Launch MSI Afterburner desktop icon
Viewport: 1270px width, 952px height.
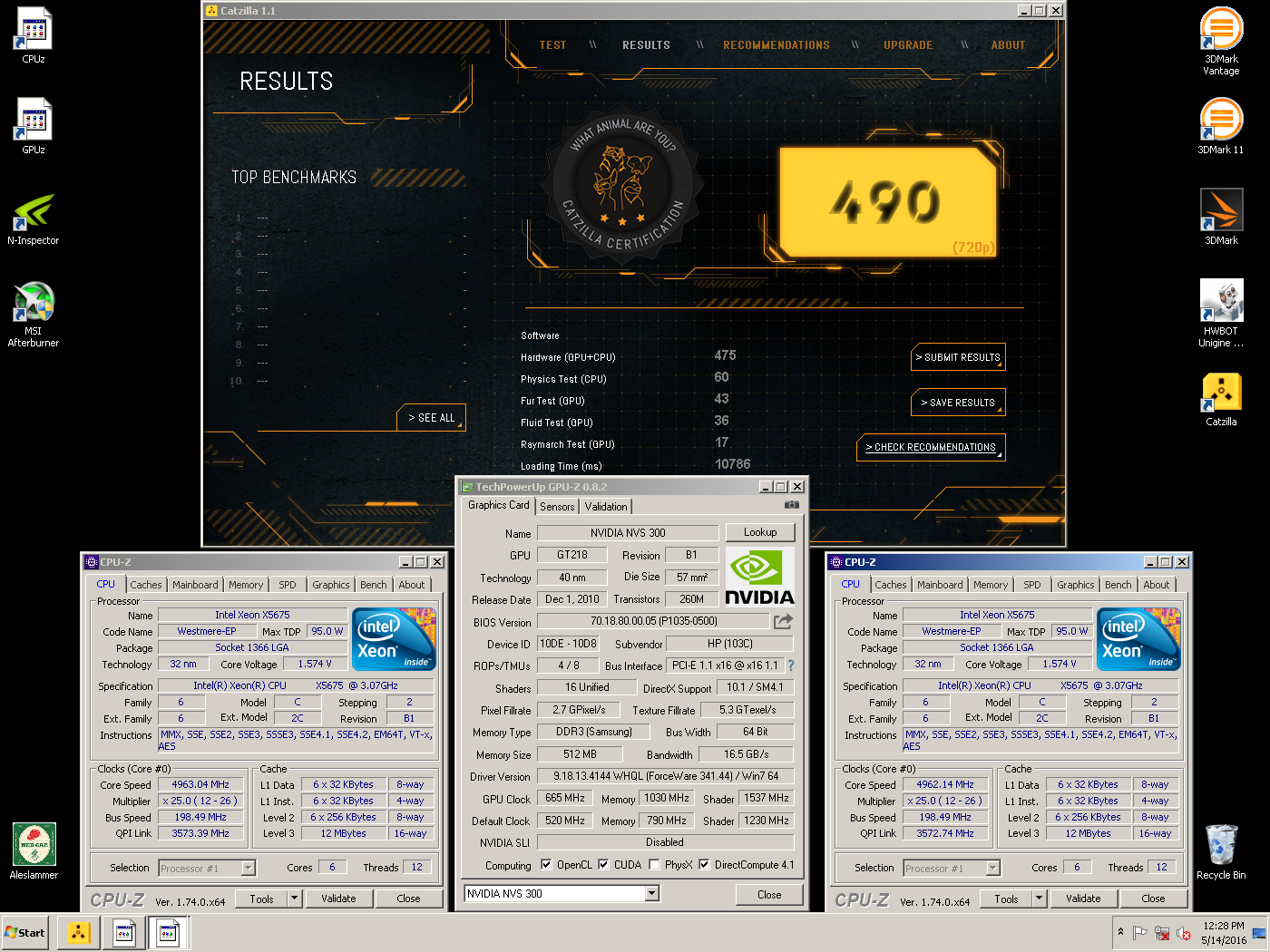coord(34,314)
